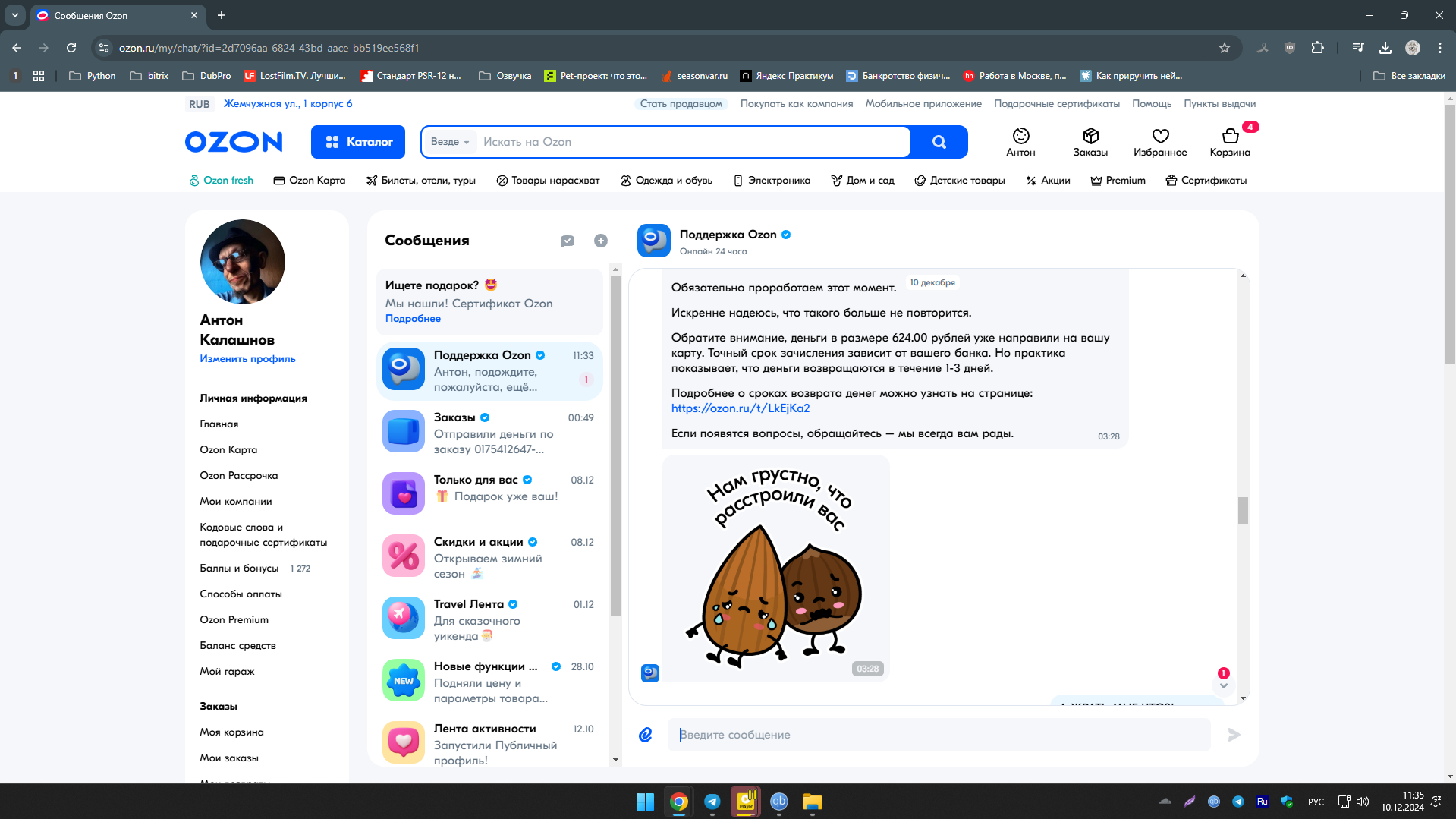Change delivery address Жемчужная ул.
Viewport: 1456px width, 819px height.
tap(288, 104)
